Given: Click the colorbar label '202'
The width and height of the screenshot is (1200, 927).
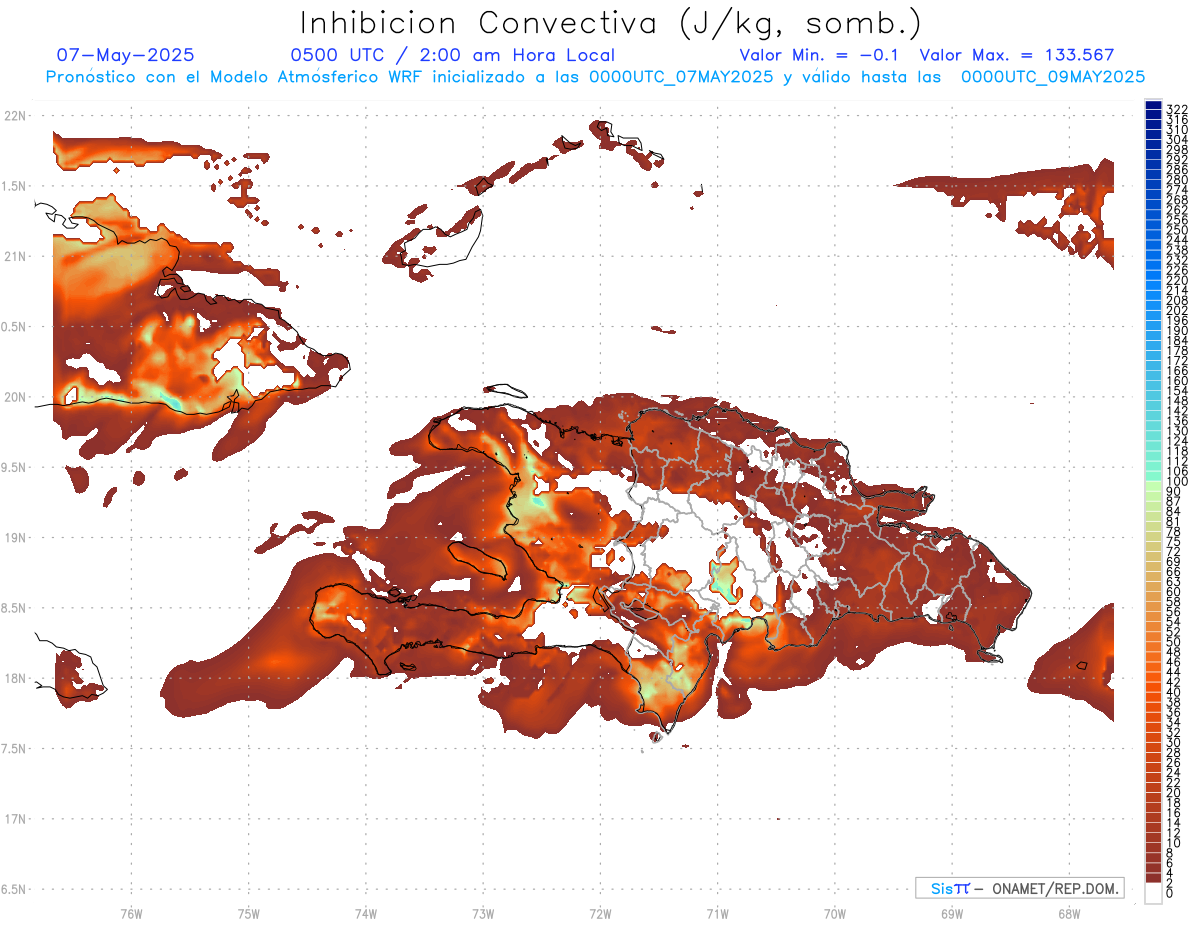Looking at the screenshot, I should tap(1177, 310).
